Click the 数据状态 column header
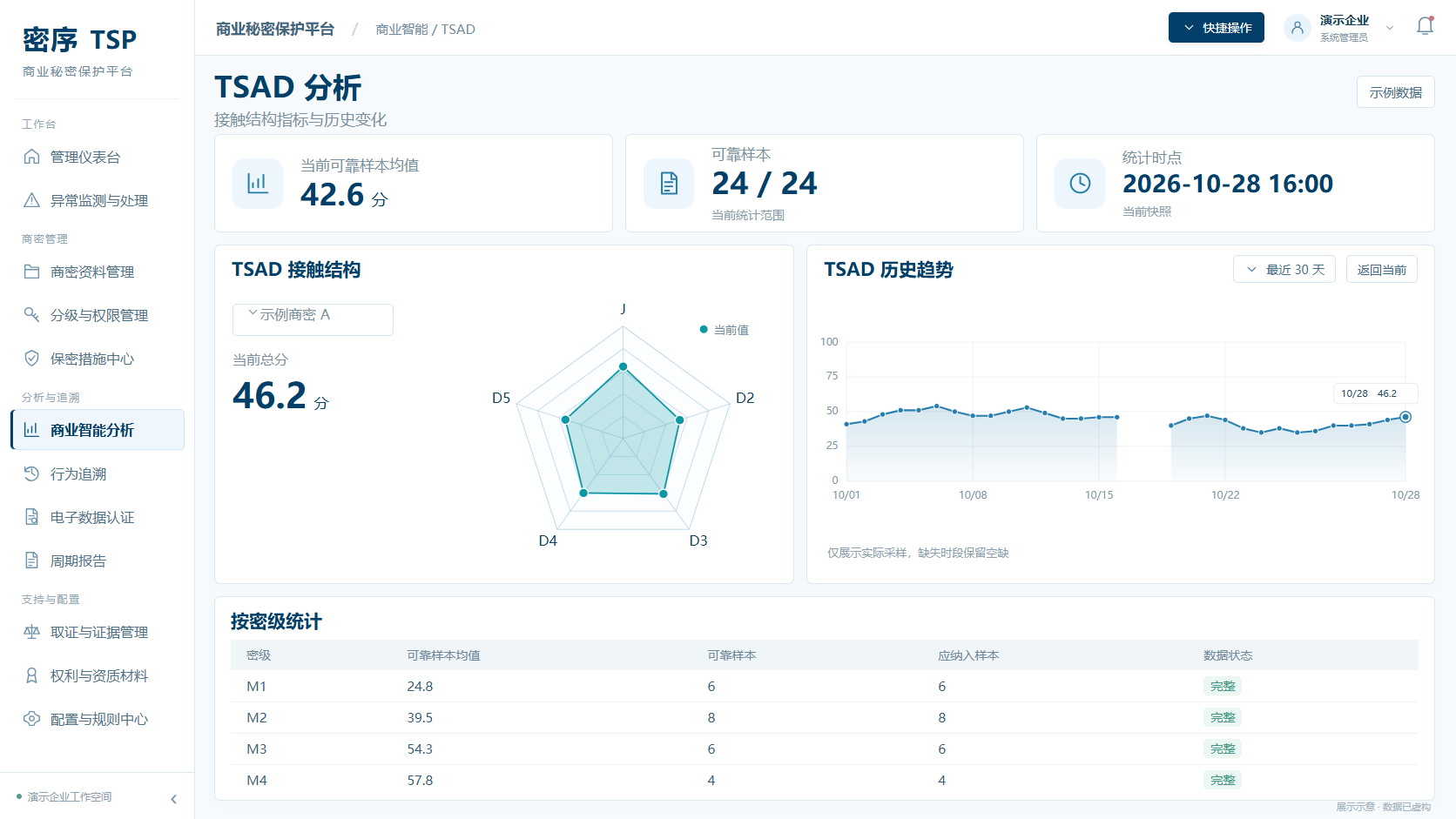1456x819 pixels. click(x=1228, y=655)
